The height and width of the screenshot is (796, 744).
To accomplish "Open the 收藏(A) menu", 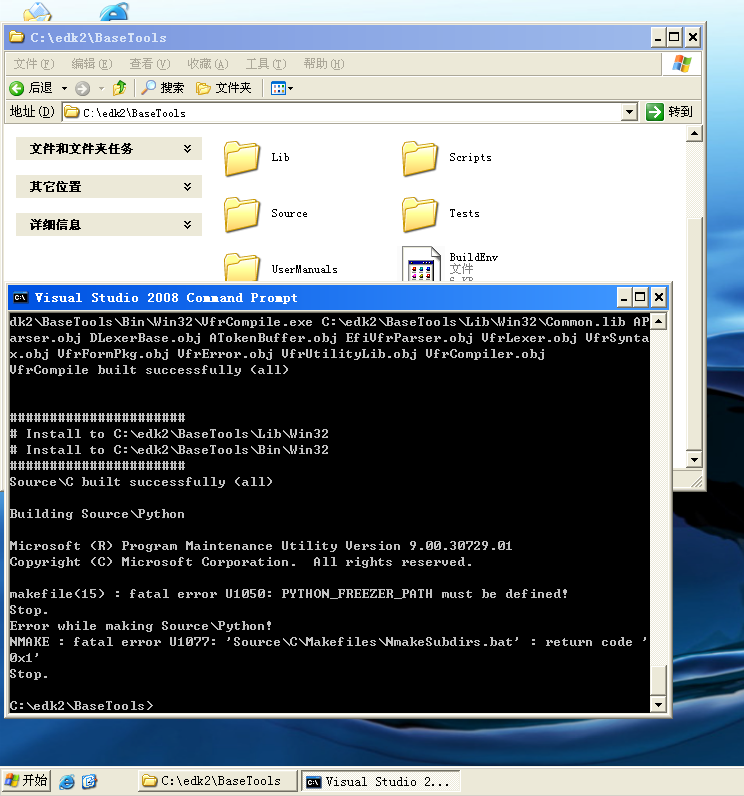I will [208, 64].
